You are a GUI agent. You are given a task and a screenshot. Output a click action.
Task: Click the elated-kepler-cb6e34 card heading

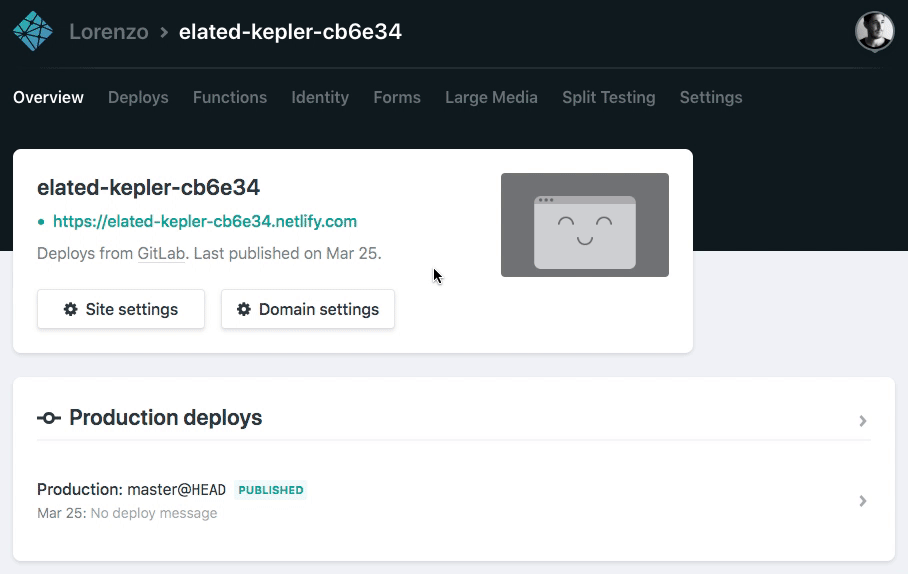coord(148,188)
